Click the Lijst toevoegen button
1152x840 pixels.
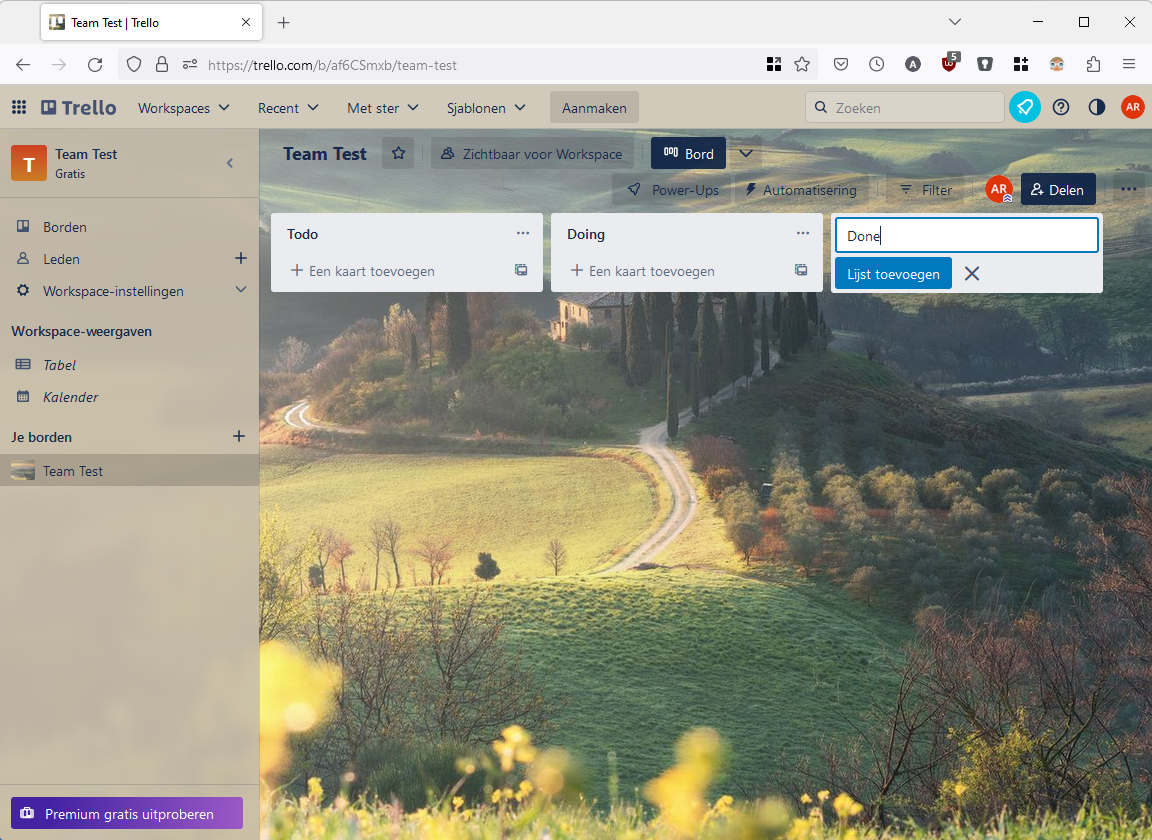coord(893,274)
